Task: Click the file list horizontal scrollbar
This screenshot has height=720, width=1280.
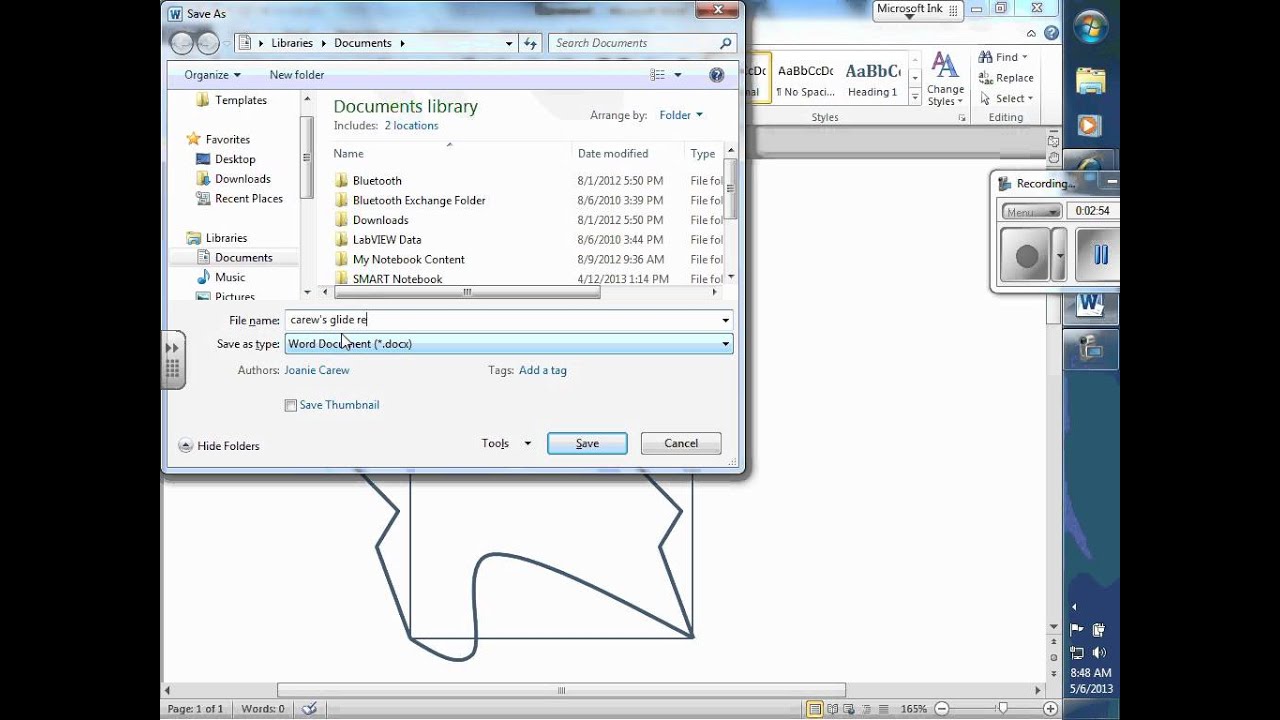Action: pos(466,293)
